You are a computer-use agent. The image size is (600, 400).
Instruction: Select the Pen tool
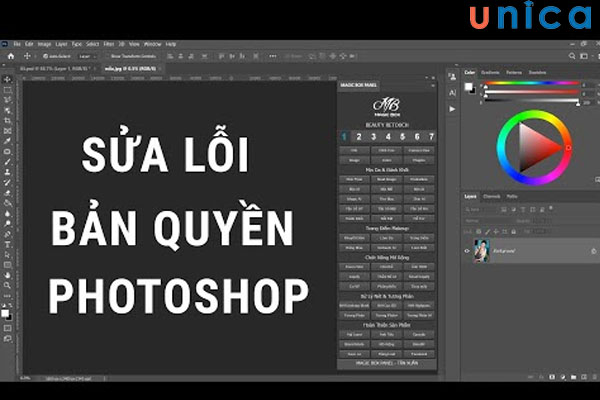click(7, 234)
